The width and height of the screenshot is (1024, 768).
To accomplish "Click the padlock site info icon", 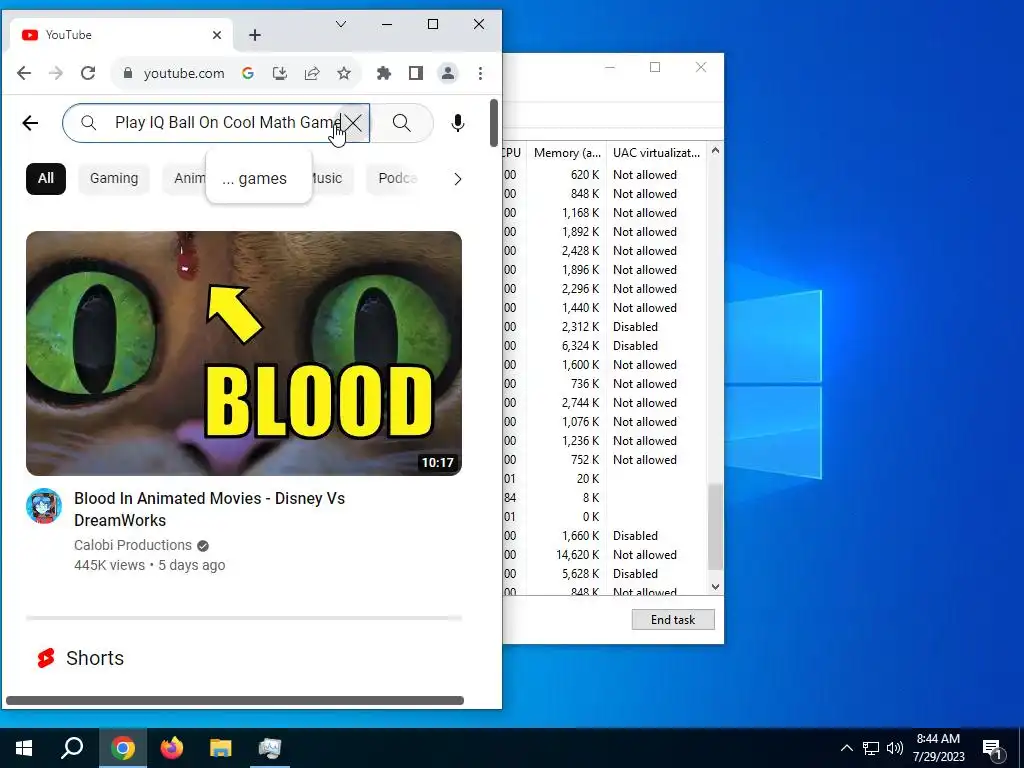I will (128, 73).
